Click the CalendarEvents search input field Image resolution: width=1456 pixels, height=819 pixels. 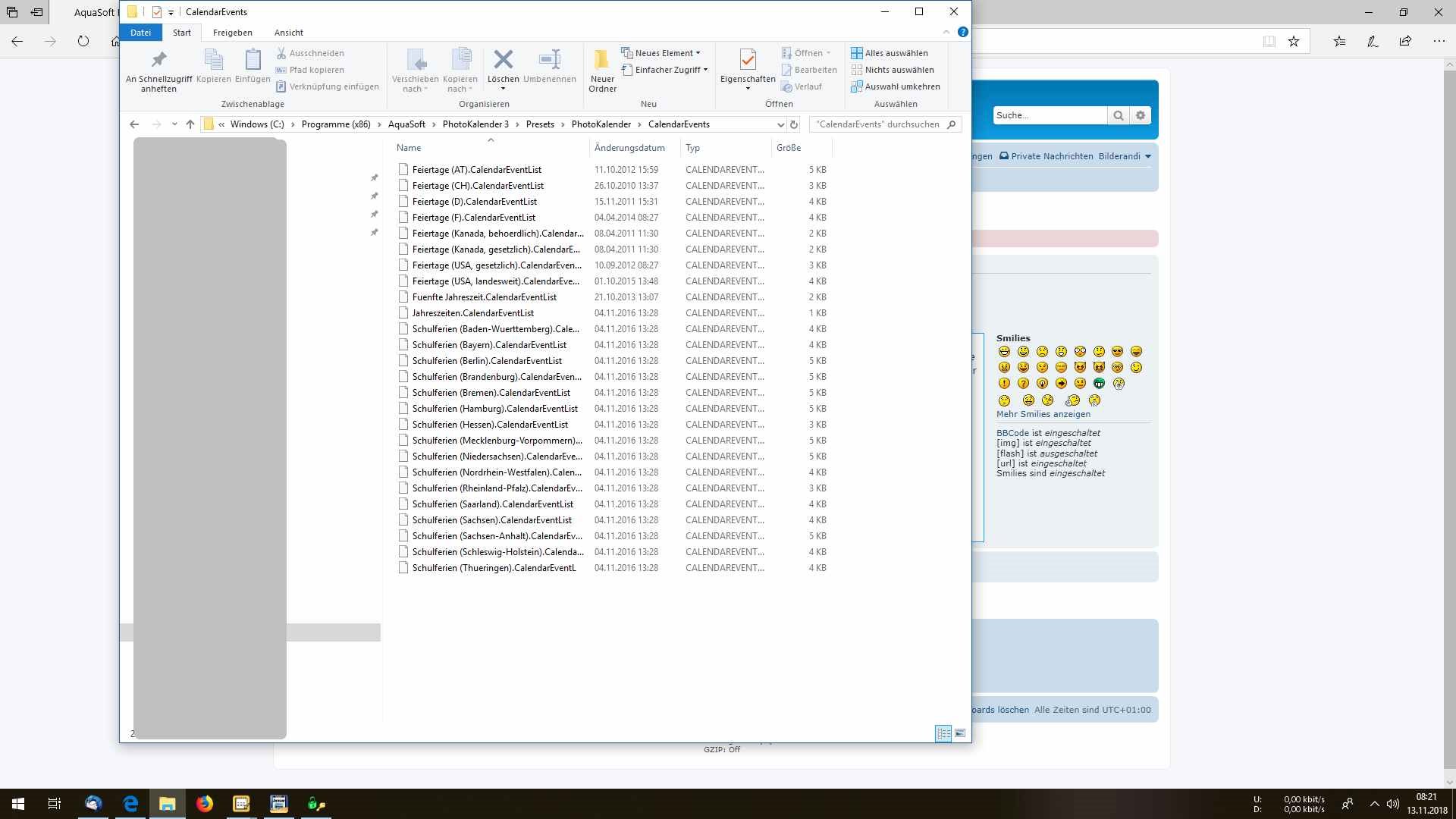click(x=877, y=124)
